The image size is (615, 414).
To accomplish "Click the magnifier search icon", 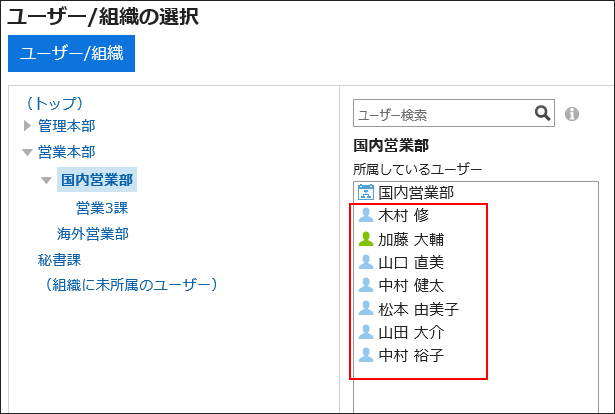I will (x=542, y=113).
